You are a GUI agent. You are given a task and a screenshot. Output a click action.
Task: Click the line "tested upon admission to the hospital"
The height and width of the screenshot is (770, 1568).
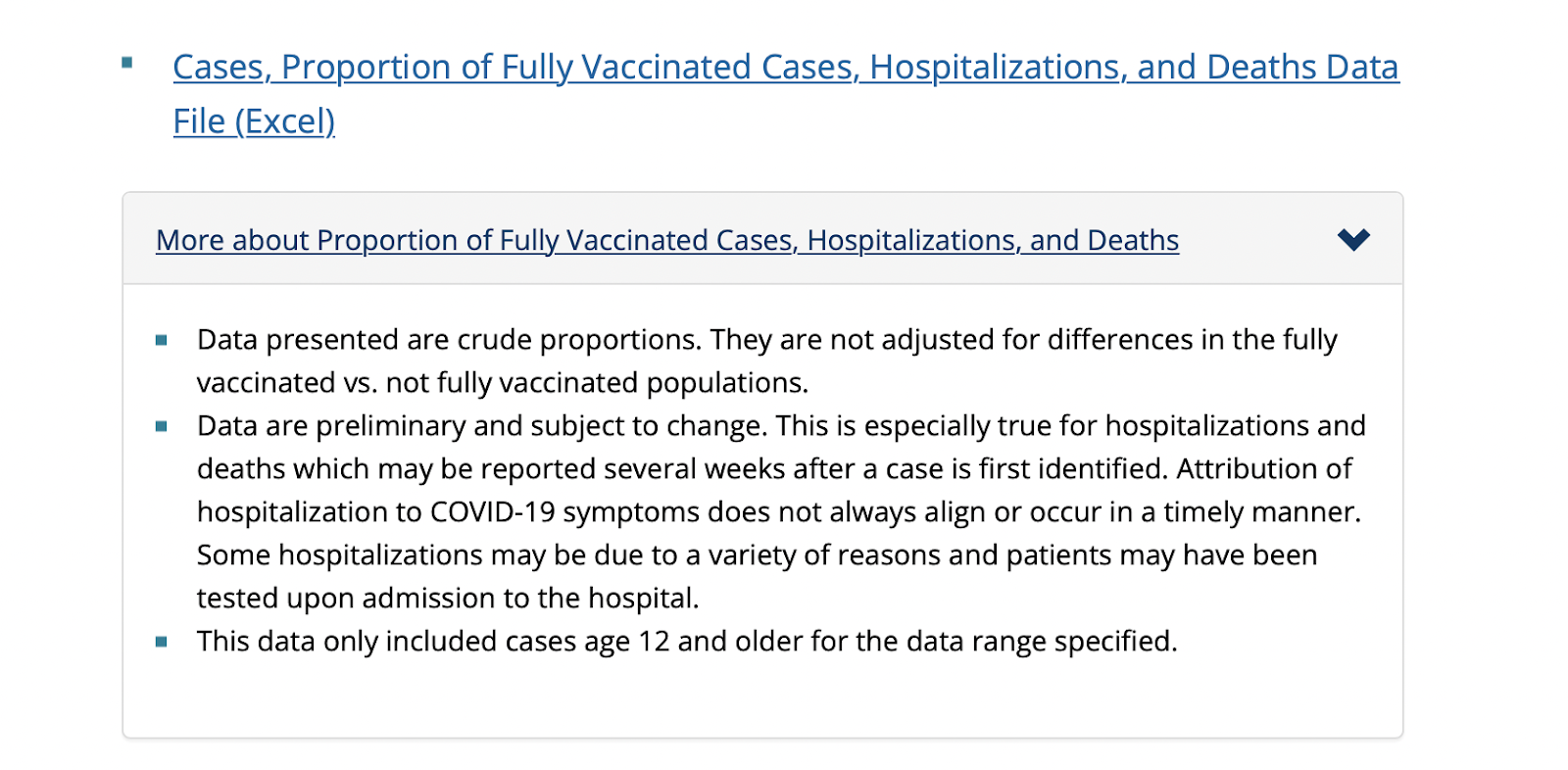coord(448,599)
